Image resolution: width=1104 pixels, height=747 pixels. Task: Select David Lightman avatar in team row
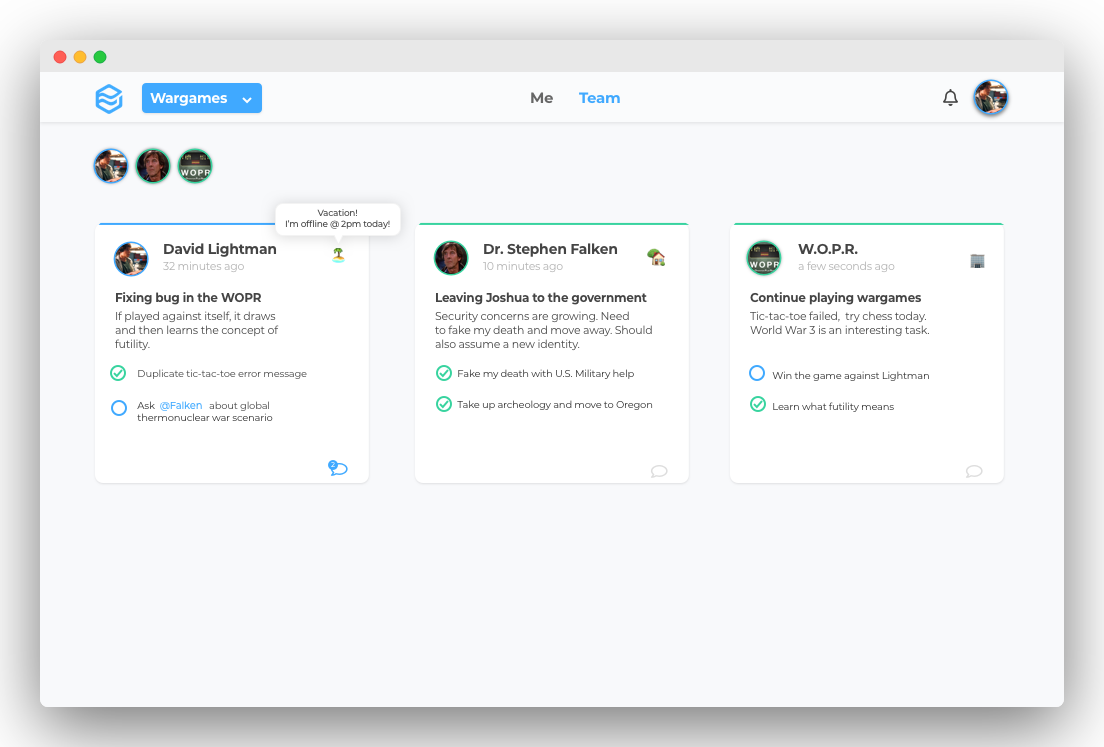(x=111, y=166)
